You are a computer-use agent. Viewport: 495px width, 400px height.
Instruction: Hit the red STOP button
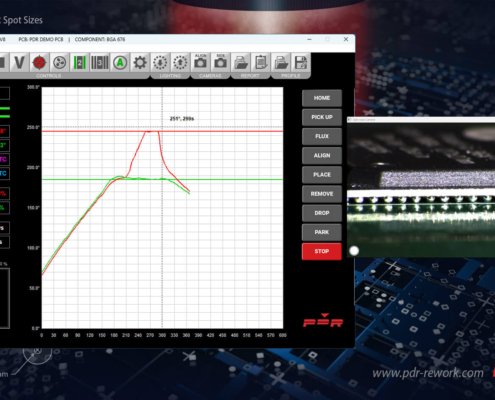[x=322, y=251]
